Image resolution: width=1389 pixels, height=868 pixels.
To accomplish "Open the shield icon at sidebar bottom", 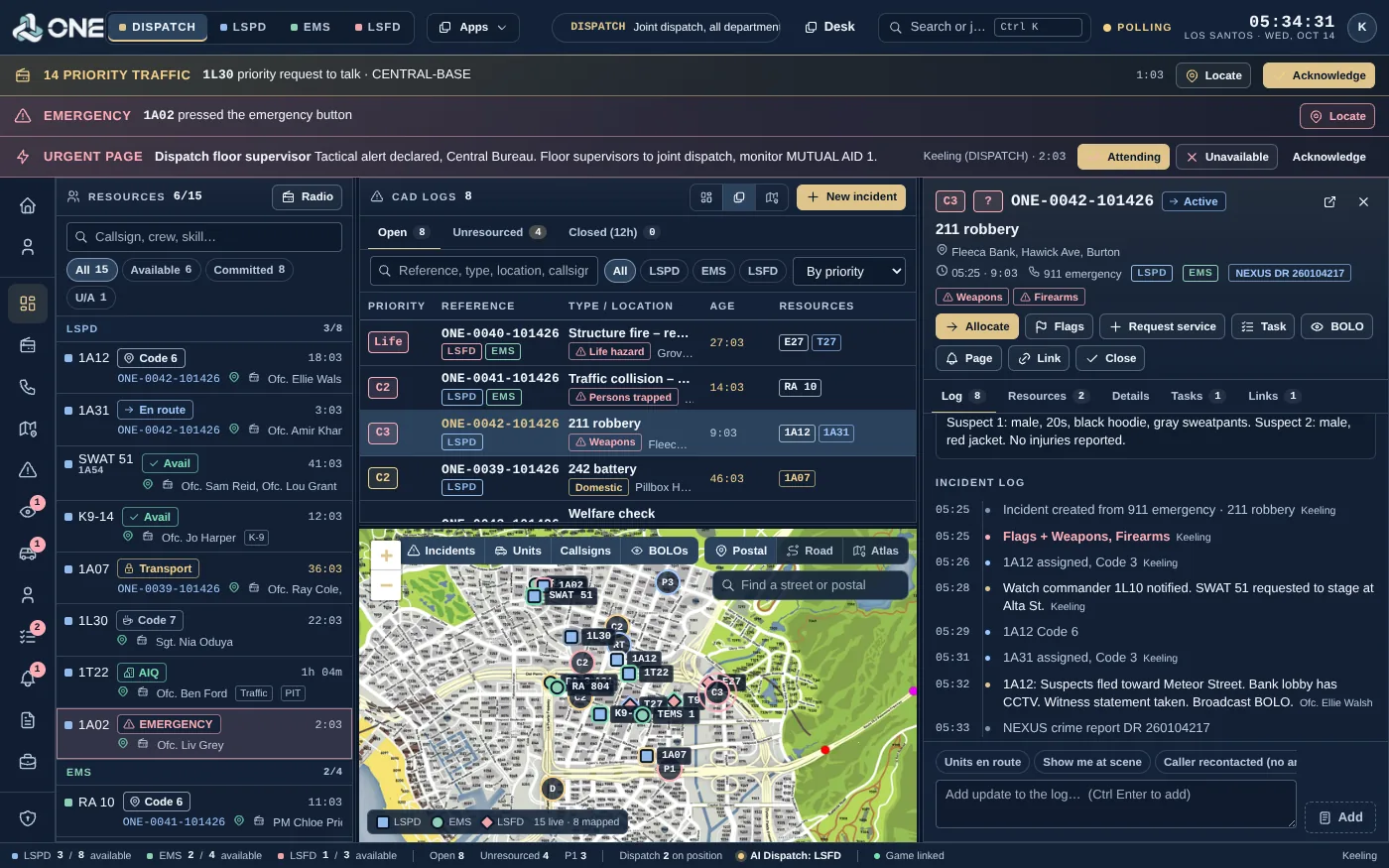I will click(x=28, y=817).
